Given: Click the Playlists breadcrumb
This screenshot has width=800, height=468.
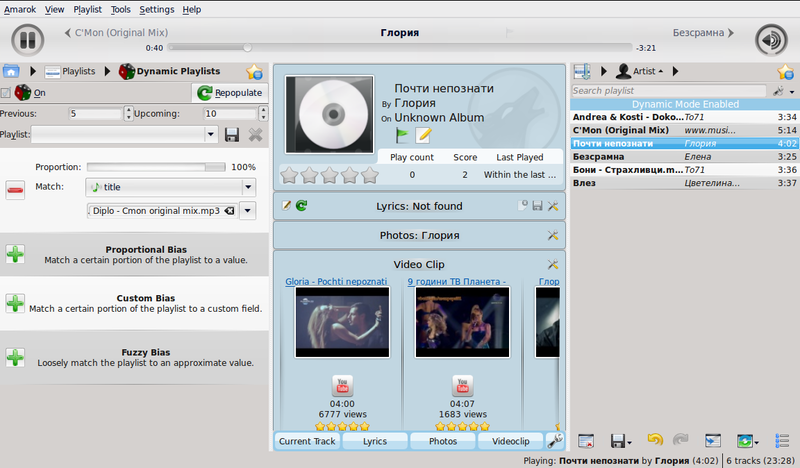Looking at the screenshot, I should pyautogui.click(x=70, y=71).
